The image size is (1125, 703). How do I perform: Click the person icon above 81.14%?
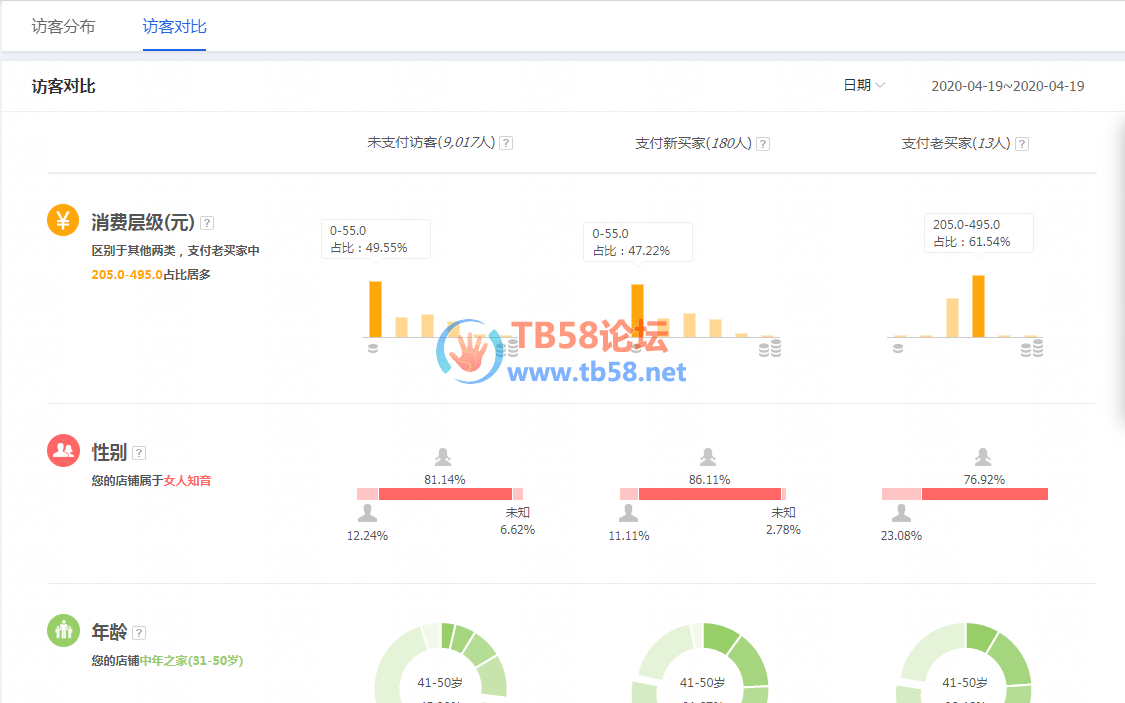(443, 456)
